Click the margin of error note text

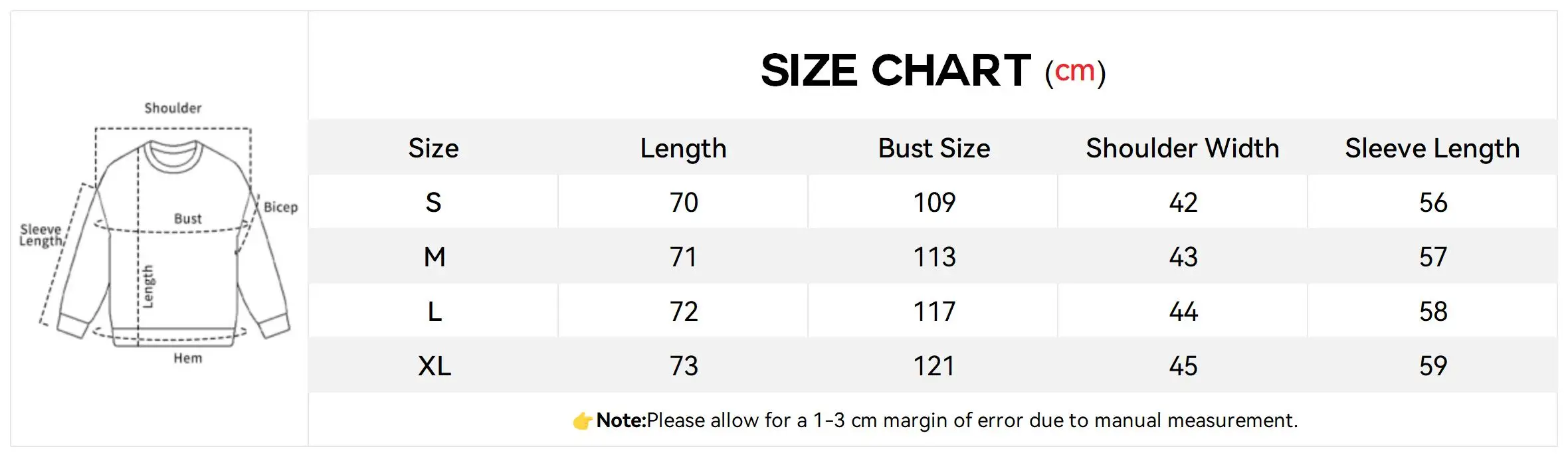(x=970, y=420)
